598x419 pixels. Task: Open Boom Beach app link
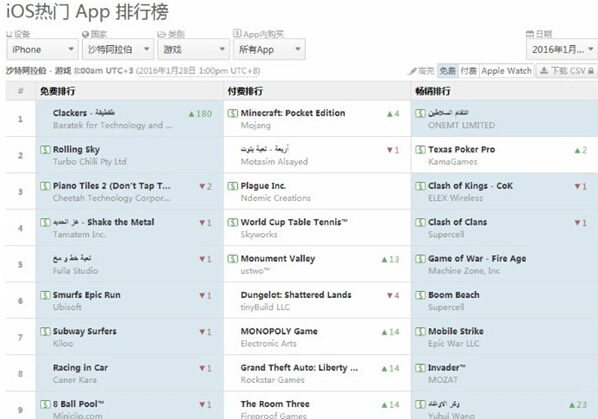[454, 295]
